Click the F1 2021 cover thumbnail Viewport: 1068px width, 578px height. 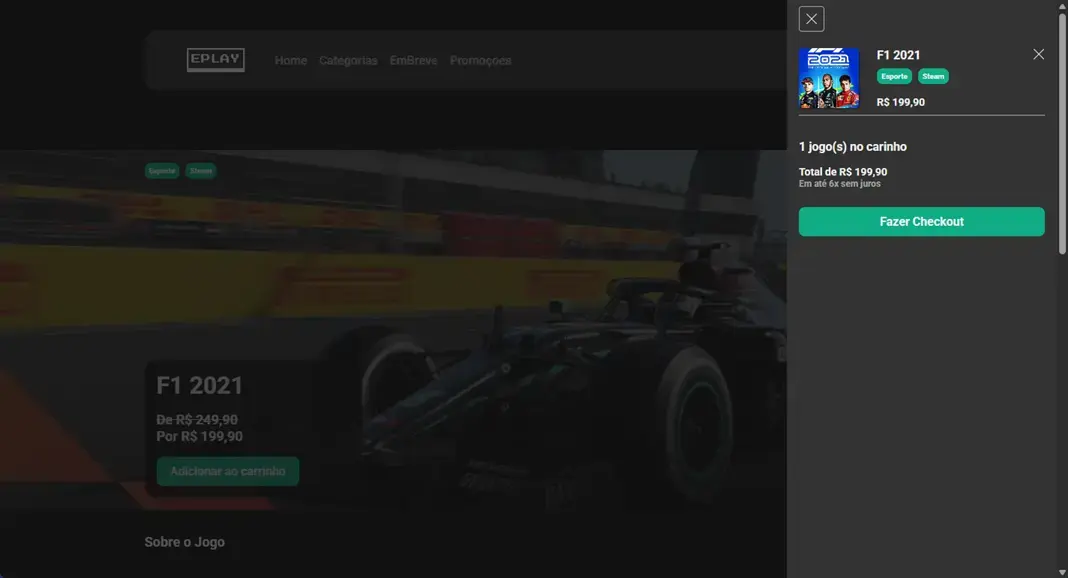point(829,77)
